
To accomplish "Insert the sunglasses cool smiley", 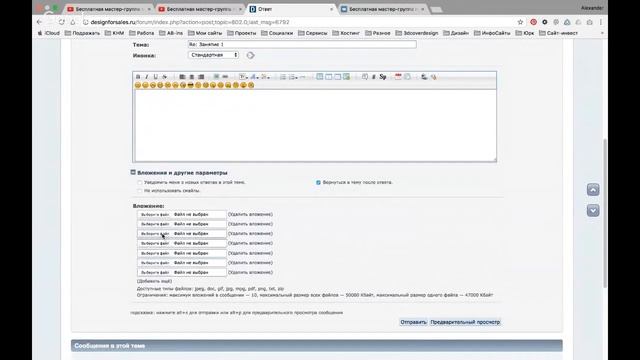I will tap(191, 85).
